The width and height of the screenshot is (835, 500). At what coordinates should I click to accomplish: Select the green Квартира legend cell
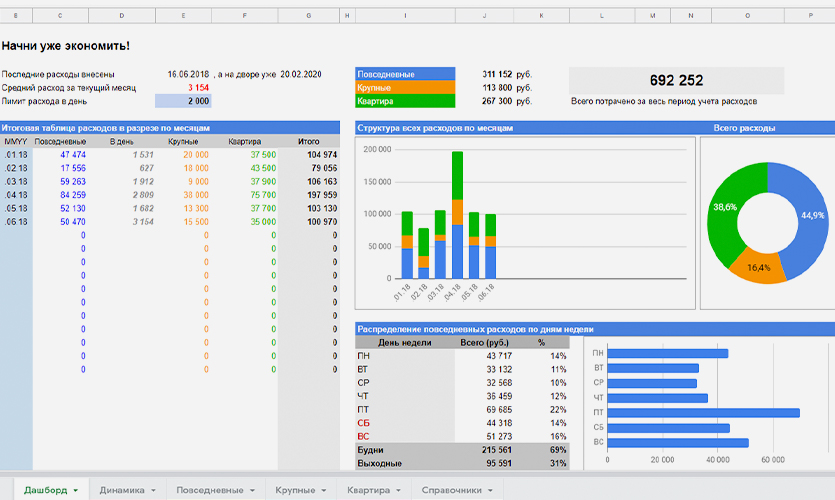pos(405,101)
